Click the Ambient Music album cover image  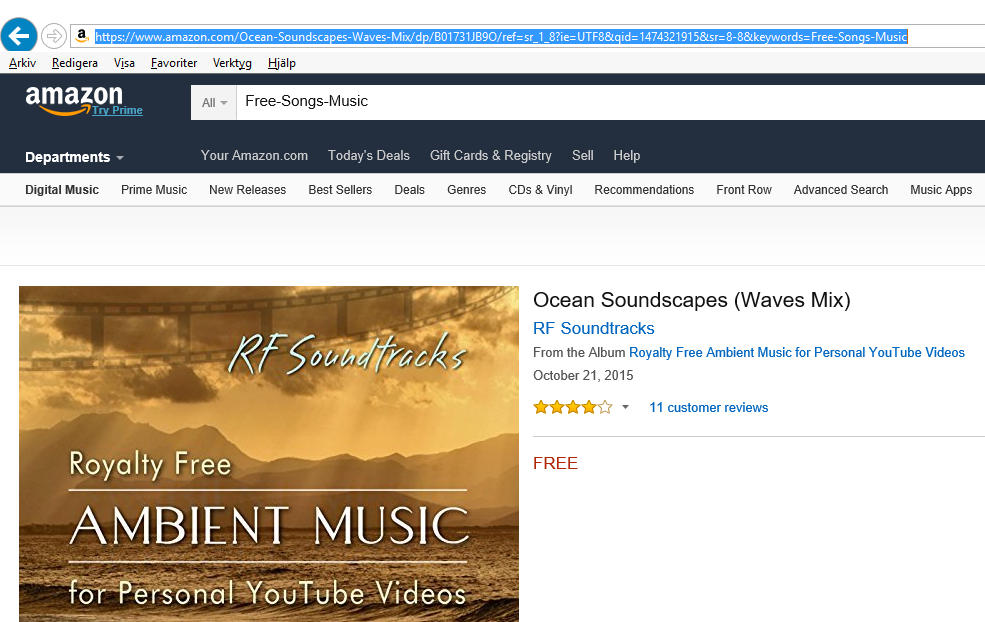point(269,454)
